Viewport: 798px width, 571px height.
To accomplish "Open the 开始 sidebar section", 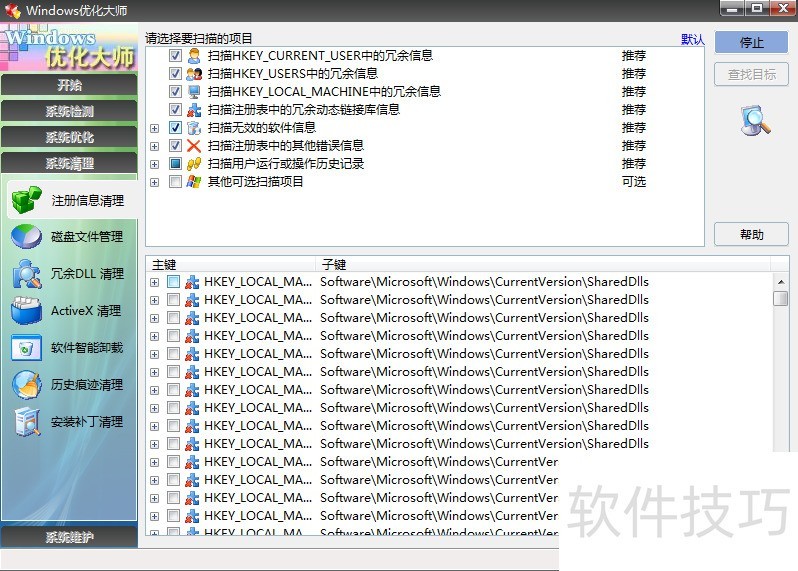I will (69, 85).
